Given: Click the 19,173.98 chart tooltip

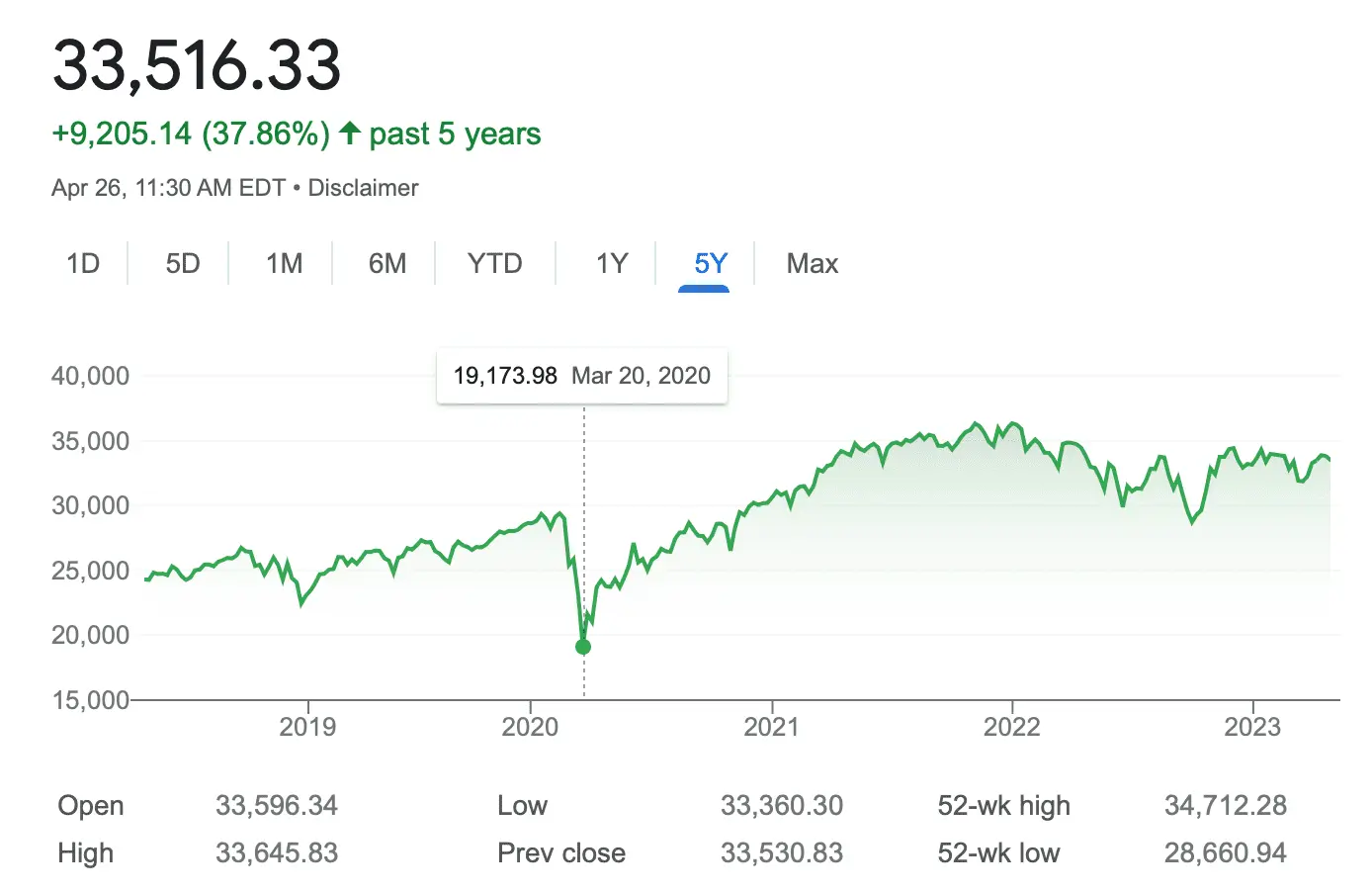Looking at the screenshot, I should click(x=581, y=376).
